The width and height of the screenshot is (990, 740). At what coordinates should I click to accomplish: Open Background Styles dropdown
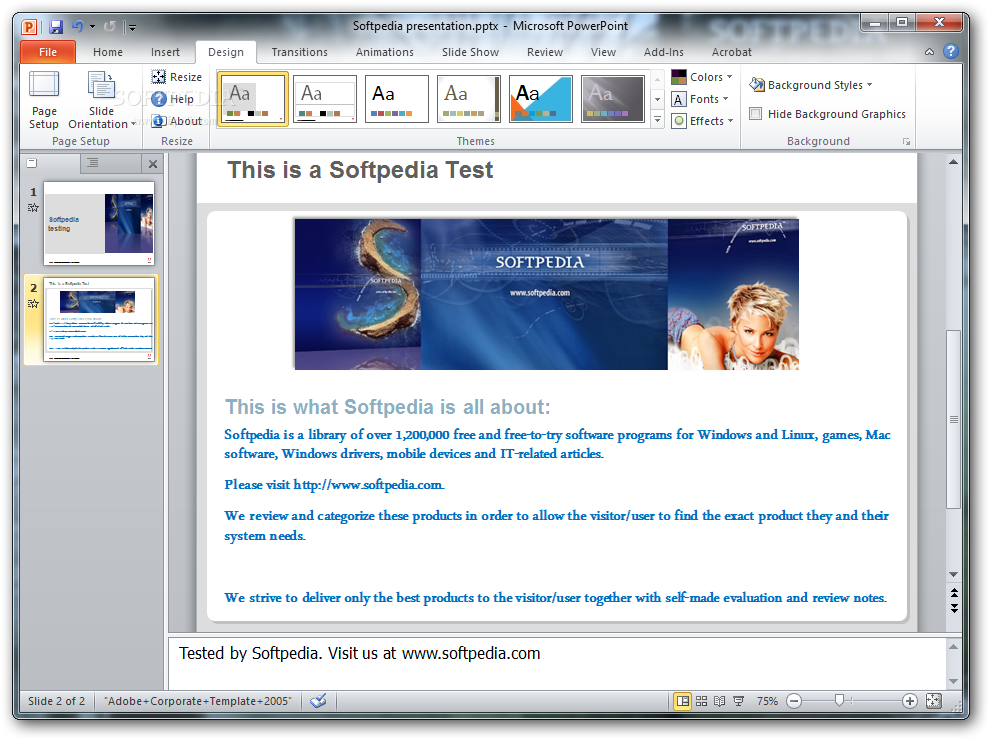click(x=811, y=85)
